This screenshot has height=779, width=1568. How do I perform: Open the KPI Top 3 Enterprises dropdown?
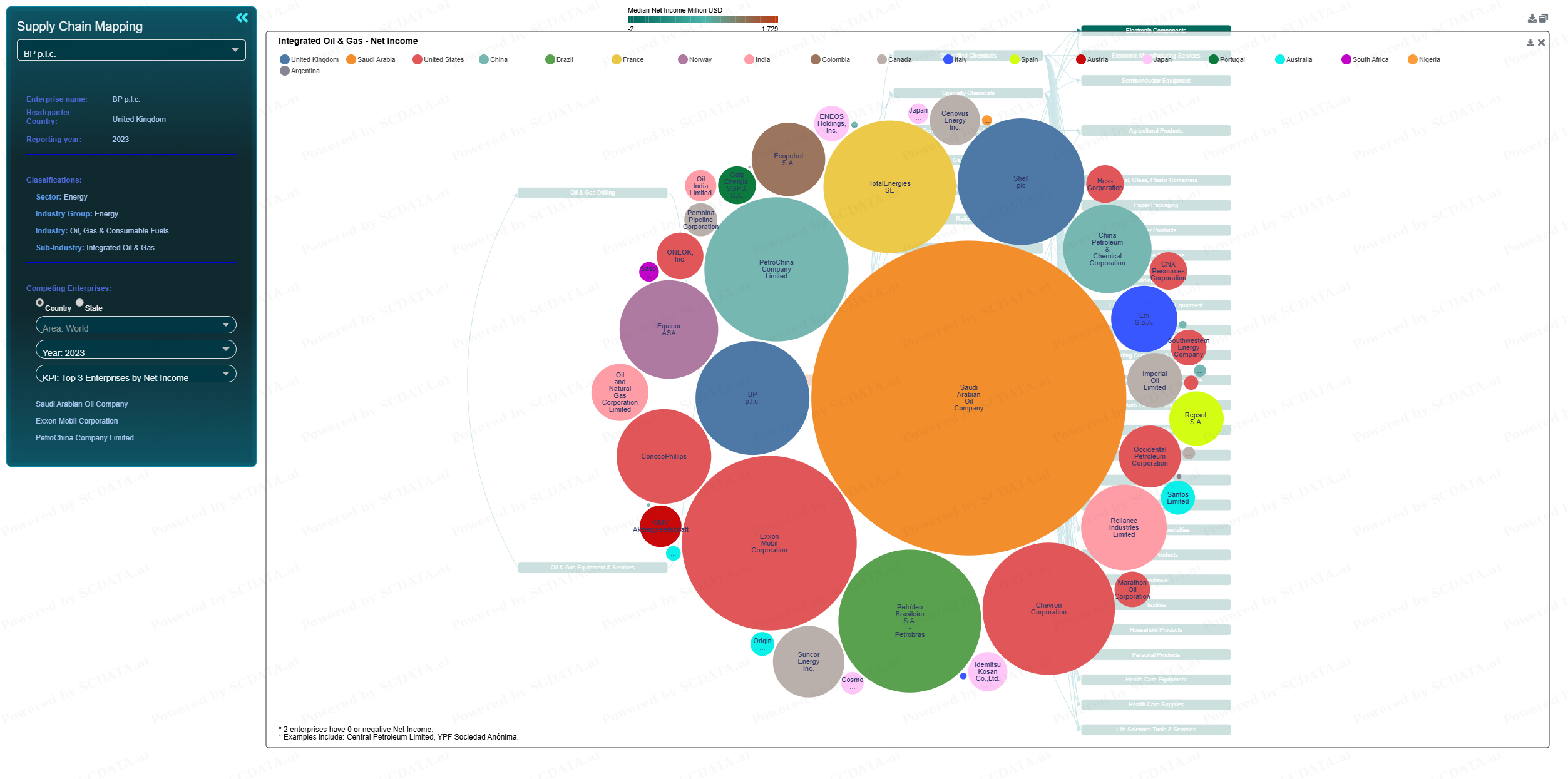click(x=136, y=374)
